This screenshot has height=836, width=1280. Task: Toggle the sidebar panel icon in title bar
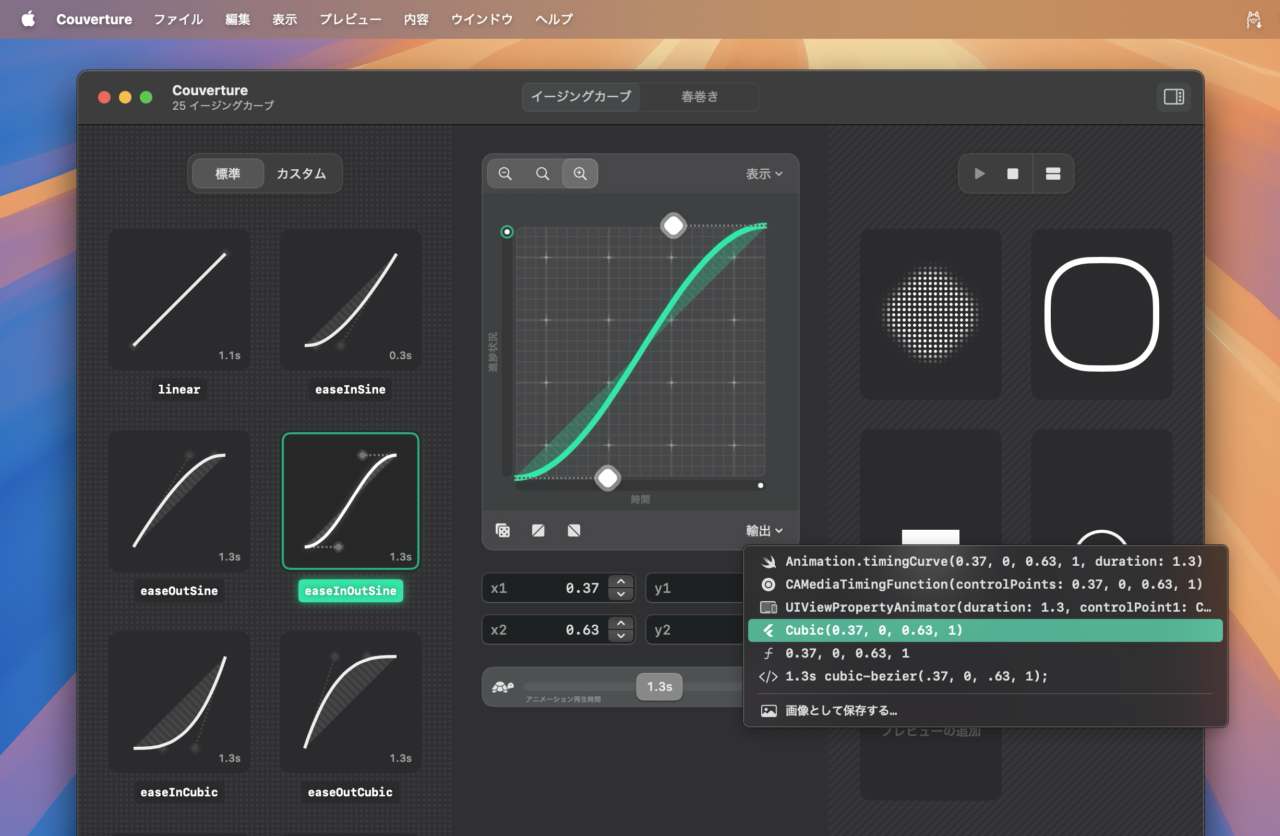coord(1173,97)
